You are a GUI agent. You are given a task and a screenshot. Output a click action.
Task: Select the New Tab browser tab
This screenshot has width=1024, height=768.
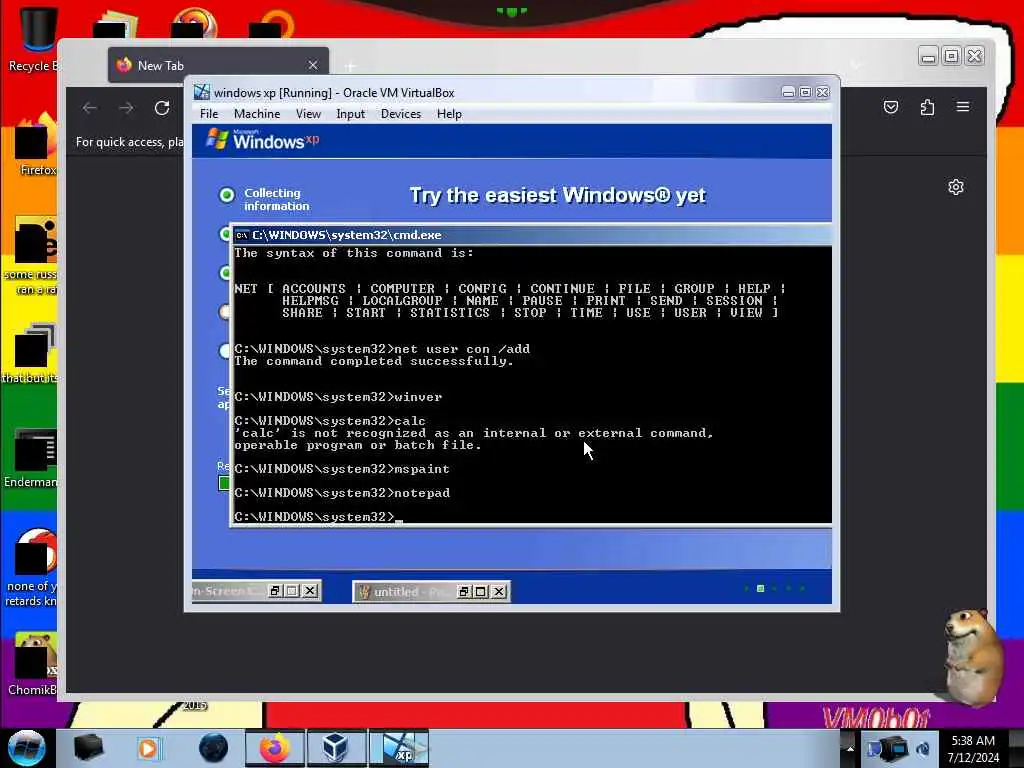coord(218,65)
